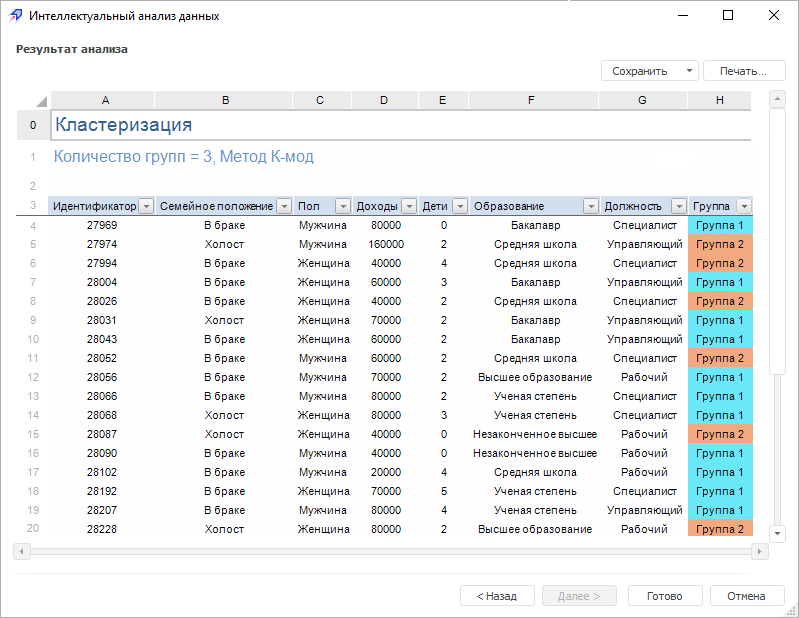
Task: Click the Print button
Action: (743, 71)
